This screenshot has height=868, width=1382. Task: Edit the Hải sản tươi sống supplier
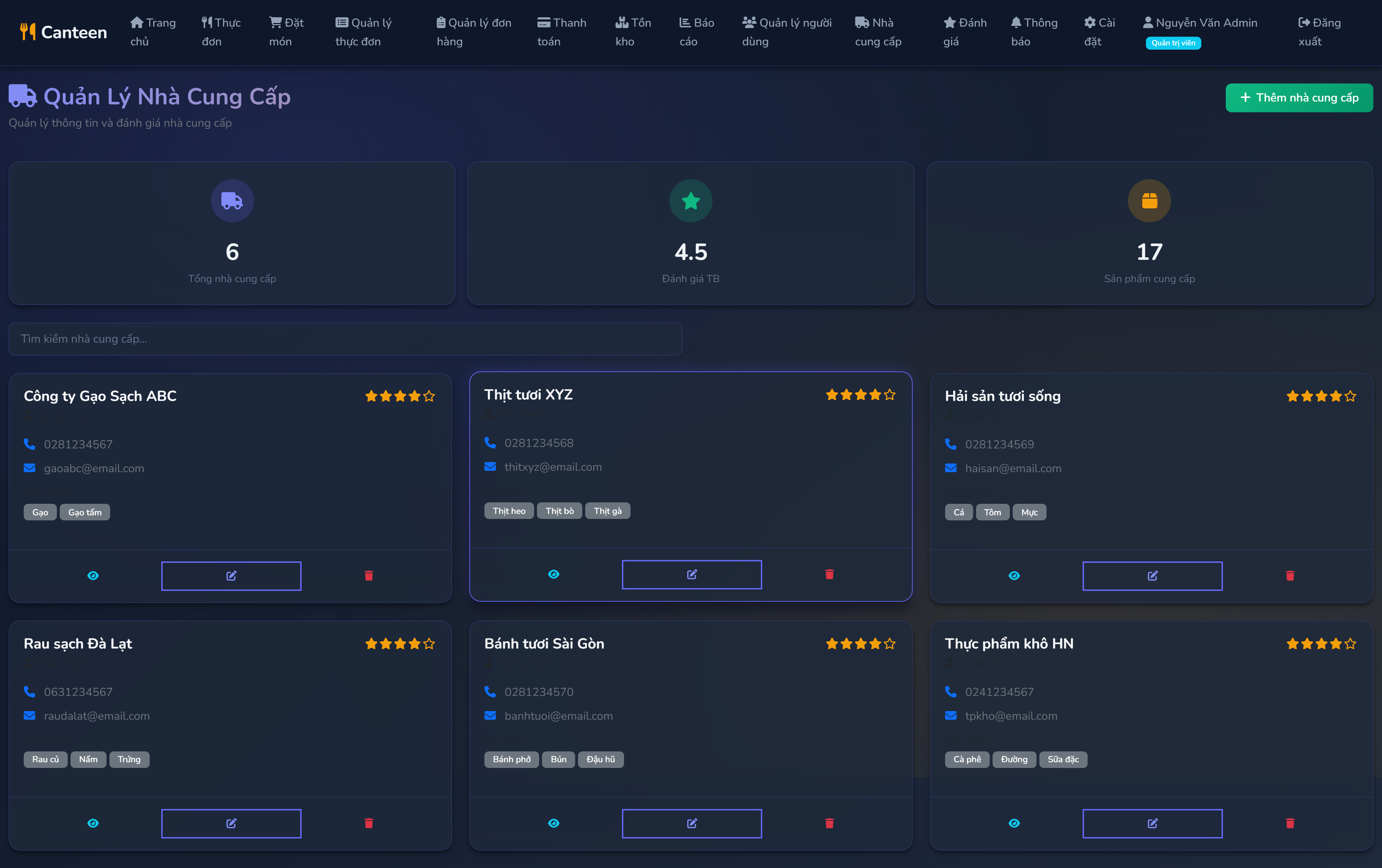click(1152, 575)
